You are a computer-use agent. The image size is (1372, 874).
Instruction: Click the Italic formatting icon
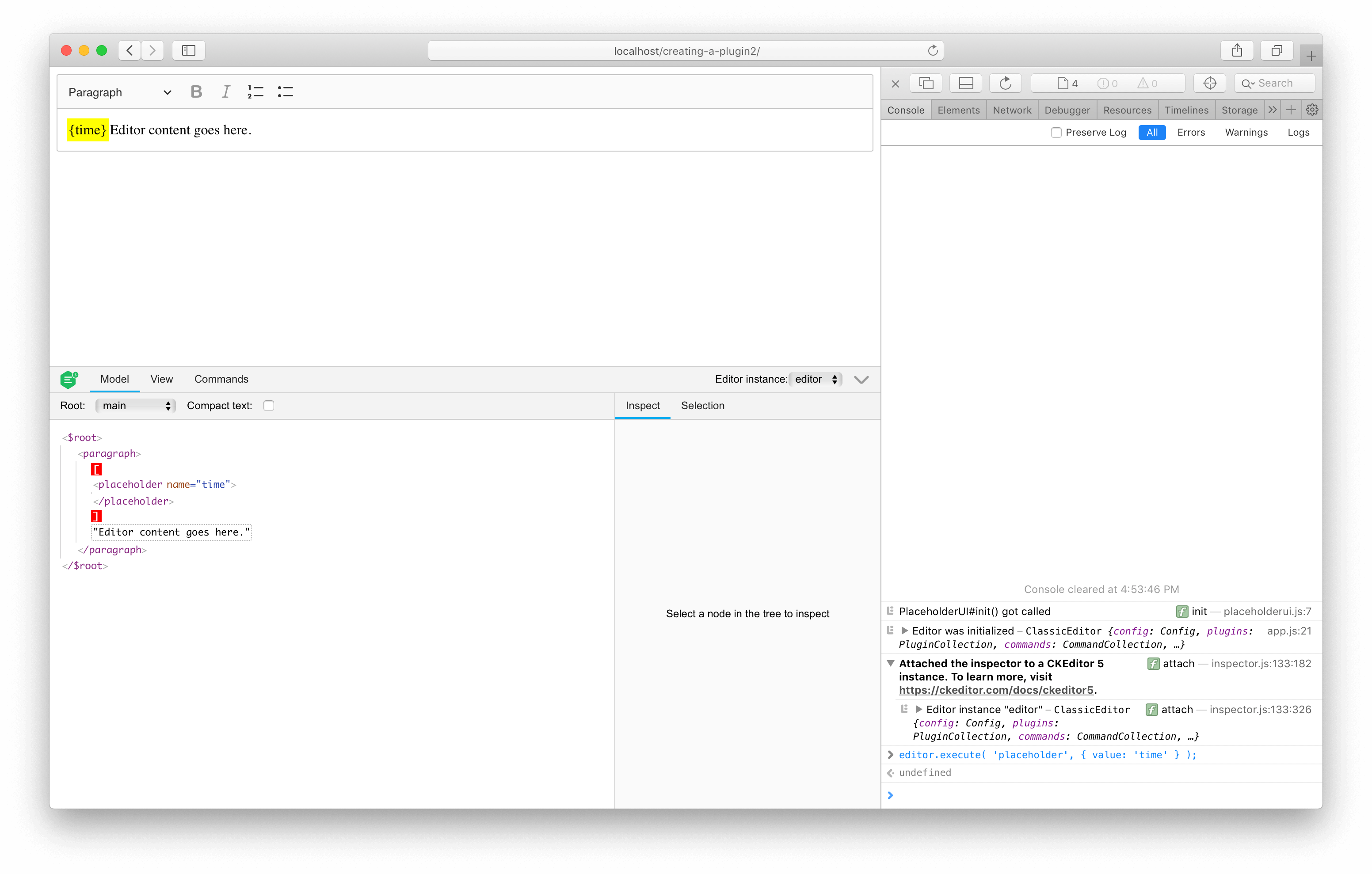(225, 92)
